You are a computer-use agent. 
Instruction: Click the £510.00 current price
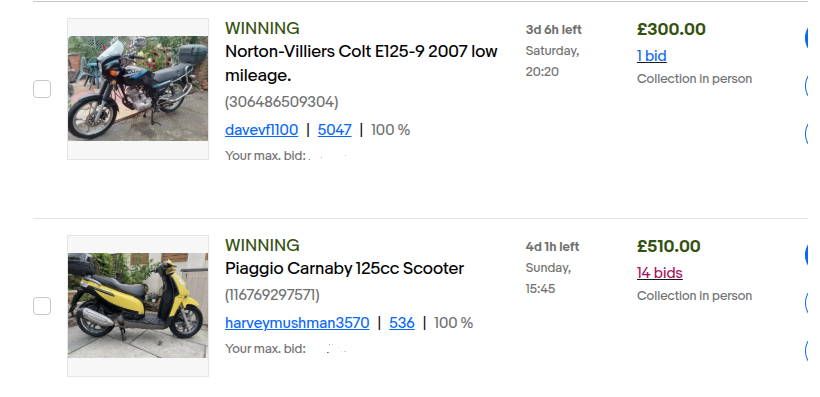pos(668,246)
